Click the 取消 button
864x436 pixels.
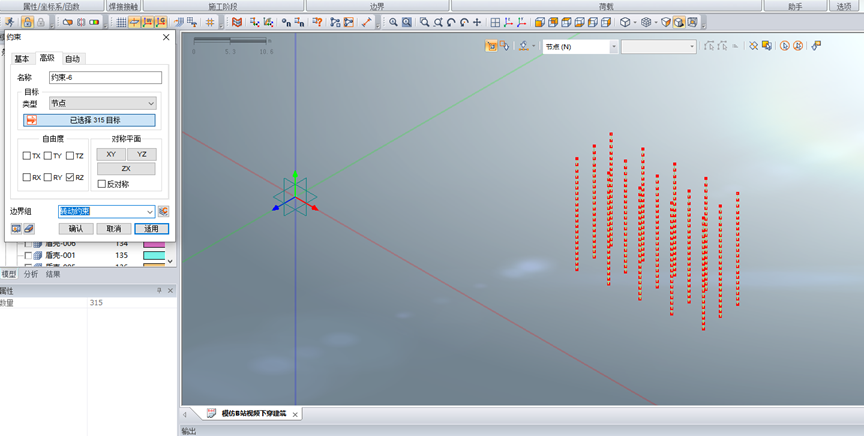tap(114, 229)
